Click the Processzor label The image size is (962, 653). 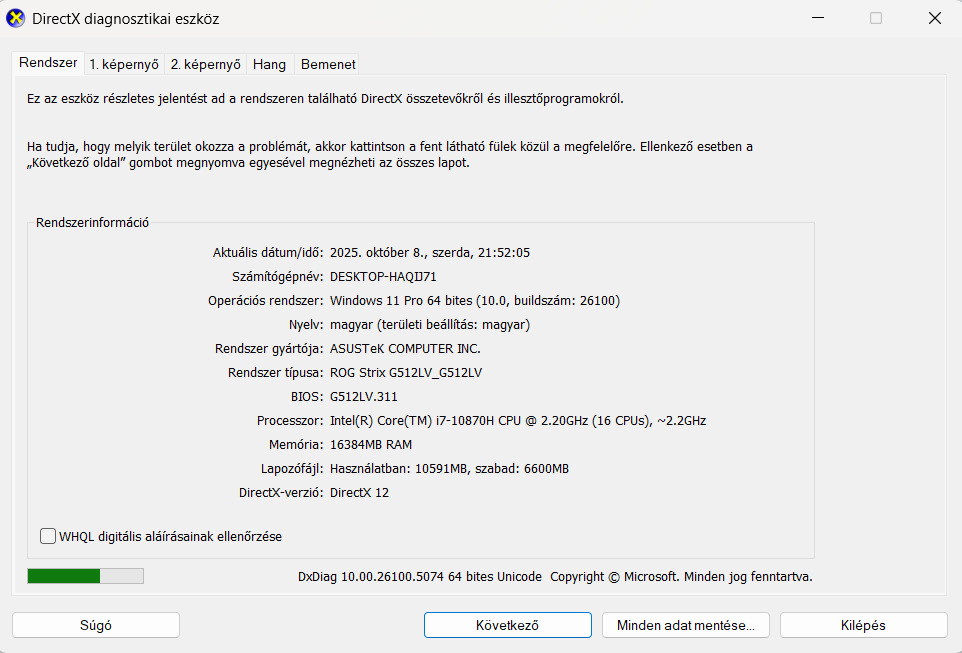pos(290,420)
